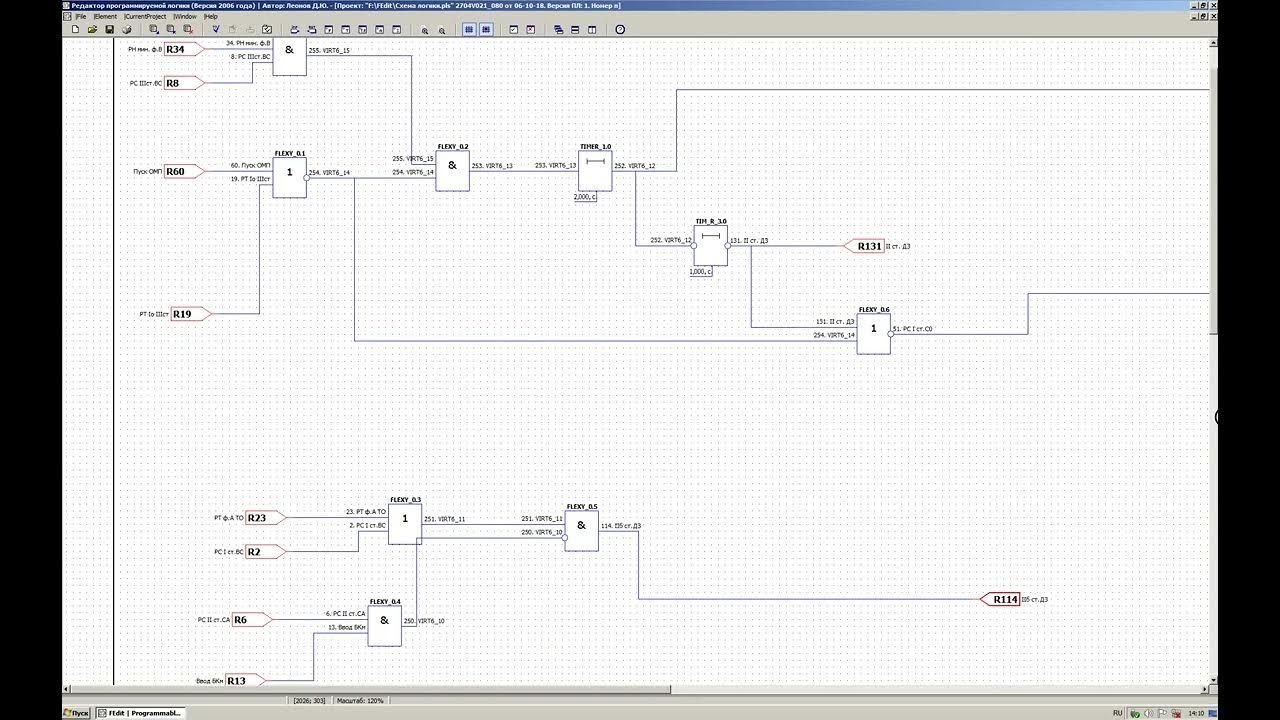This screenshot has width=1280, height=720.
Task: Open the Help menu
Action: 210,17
